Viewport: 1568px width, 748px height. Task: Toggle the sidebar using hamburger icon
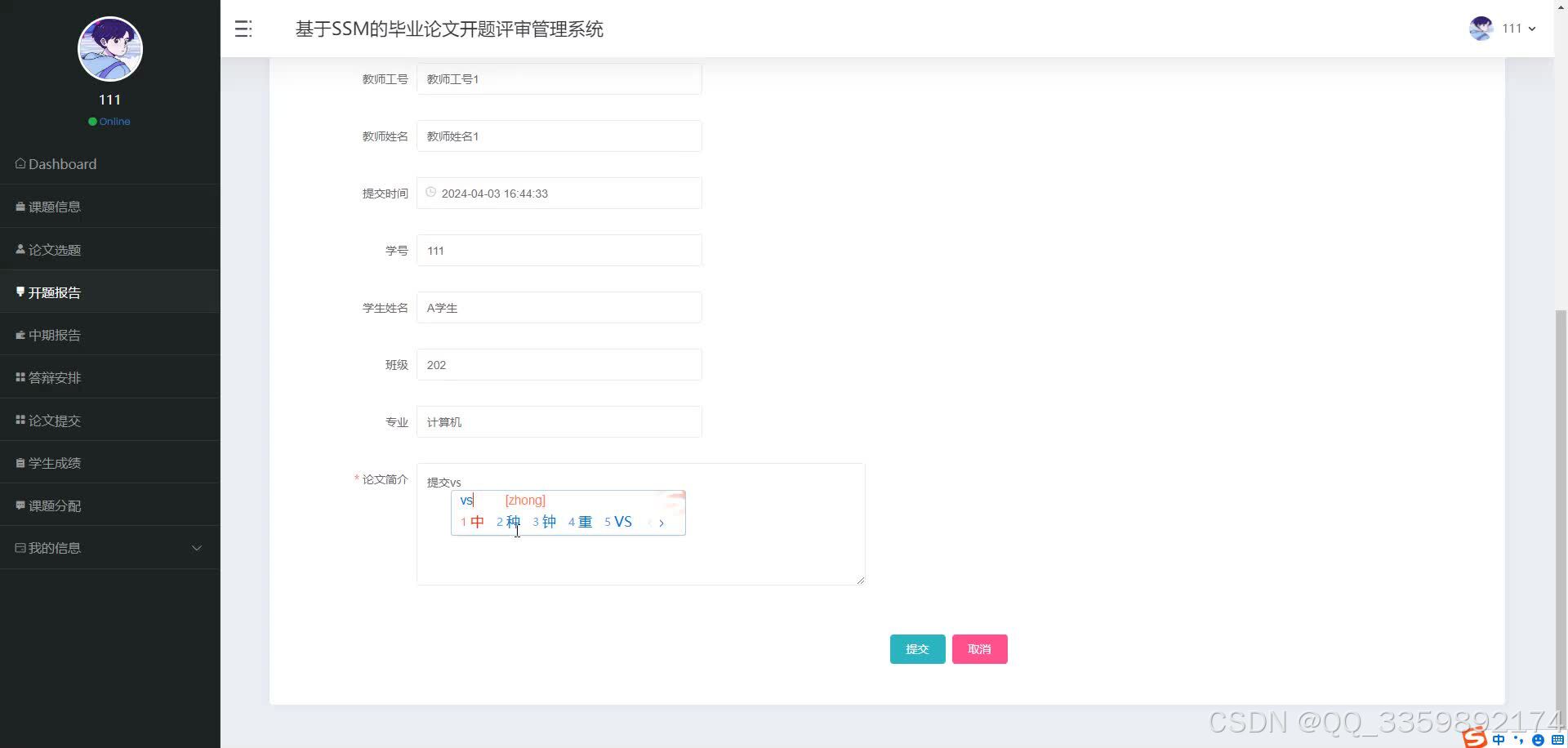pos(243,29)
